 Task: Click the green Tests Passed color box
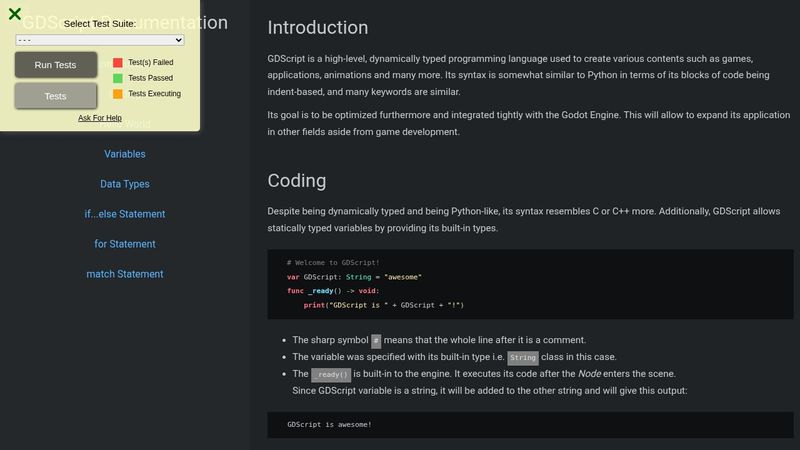(118, 78)
